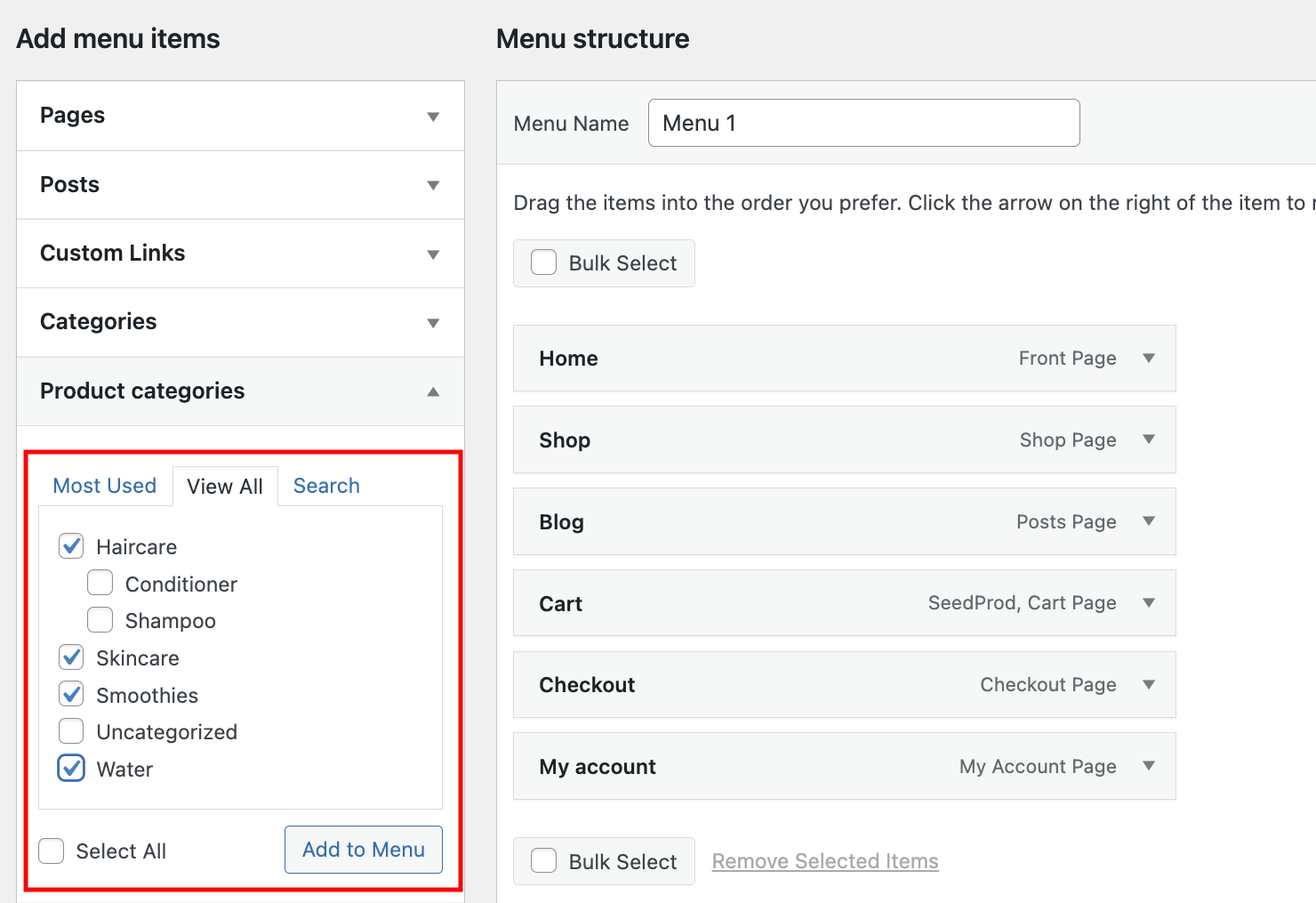Switch to the Most Used tab
Screen dimensions: 1316x903
(104, 486)
